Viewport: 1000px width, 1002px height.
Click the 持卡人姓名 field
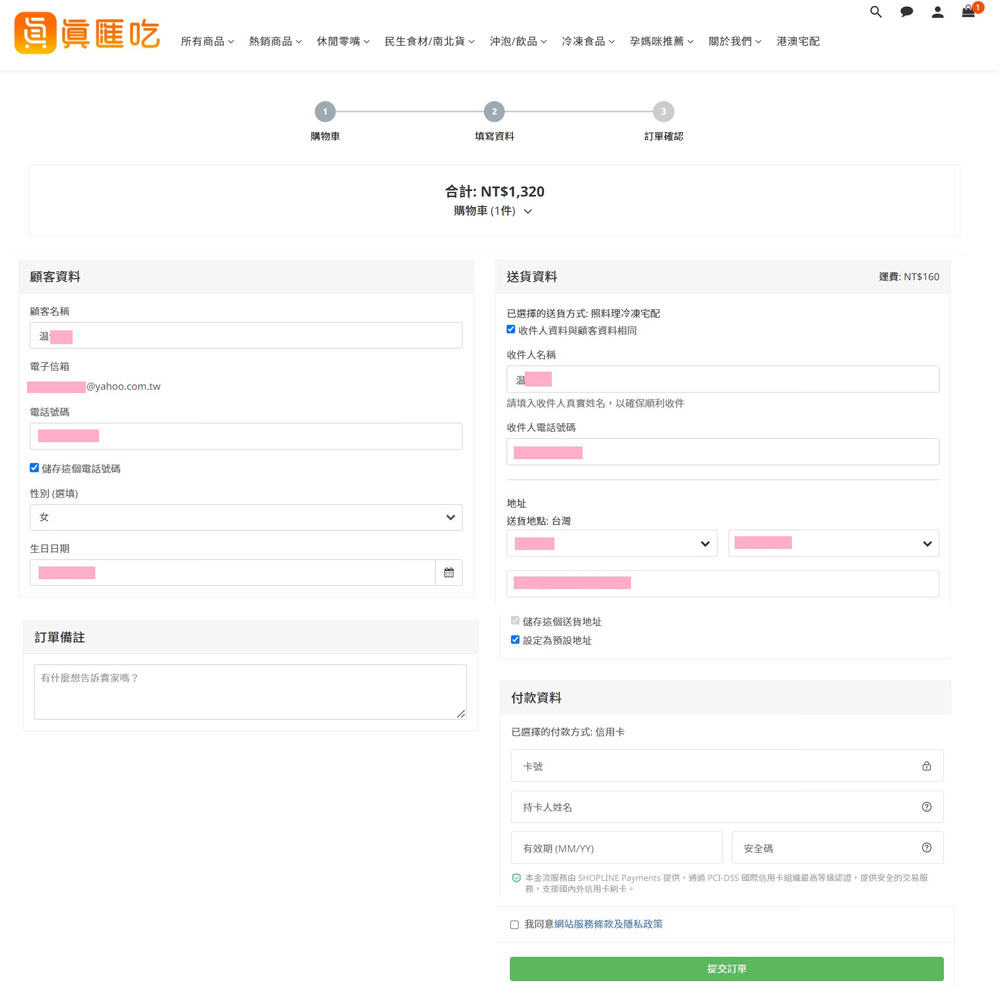[727, 807]
